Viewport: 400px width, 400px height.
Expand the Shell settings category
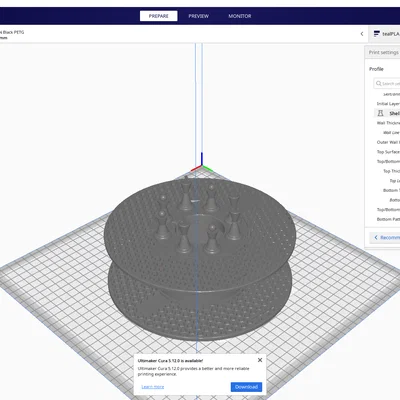387,113
